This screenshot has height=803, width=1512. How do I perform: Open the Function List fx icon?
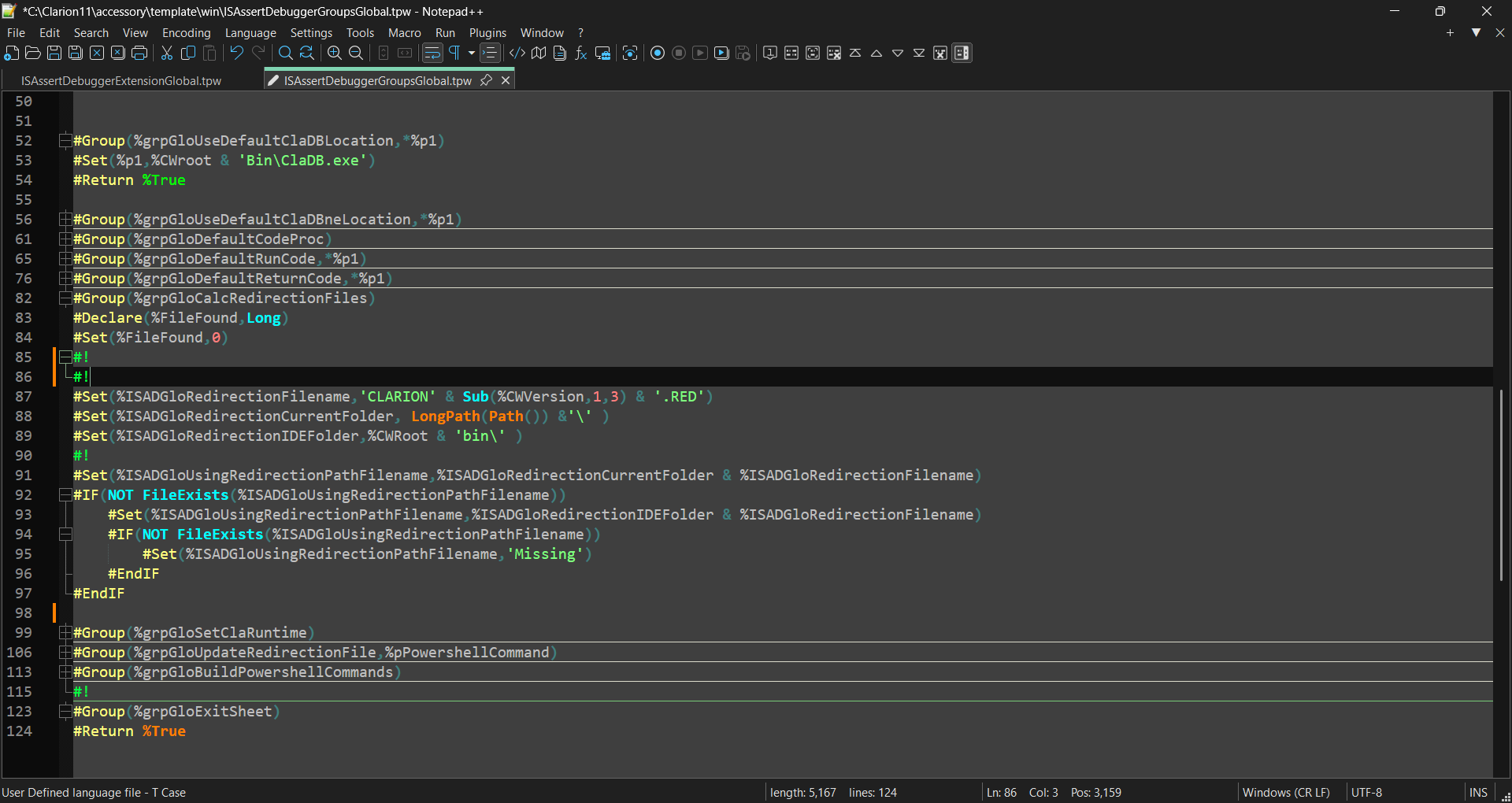581,54
